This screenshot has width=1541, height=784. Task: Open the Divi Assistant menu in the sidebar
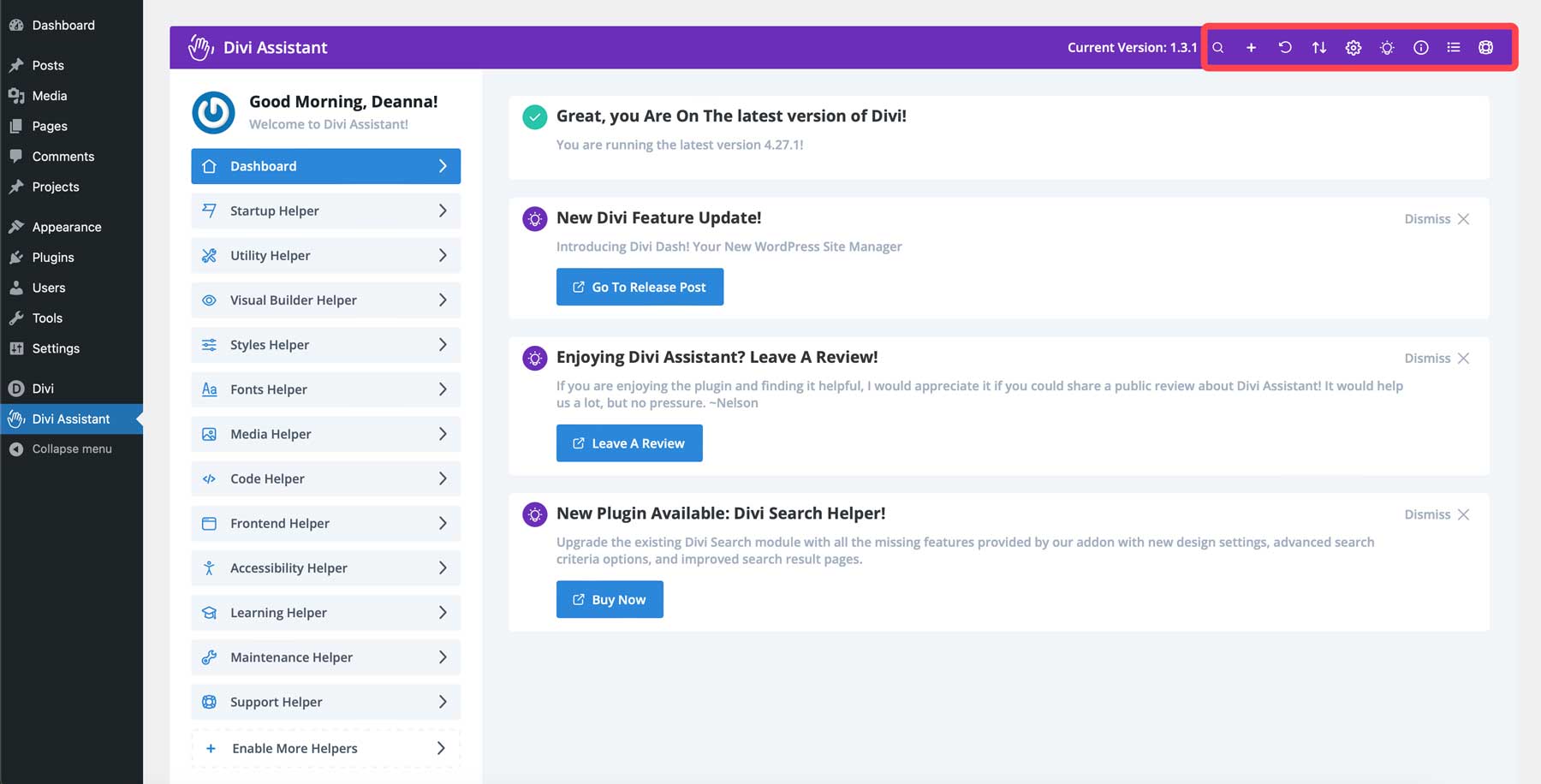point(71,419)
